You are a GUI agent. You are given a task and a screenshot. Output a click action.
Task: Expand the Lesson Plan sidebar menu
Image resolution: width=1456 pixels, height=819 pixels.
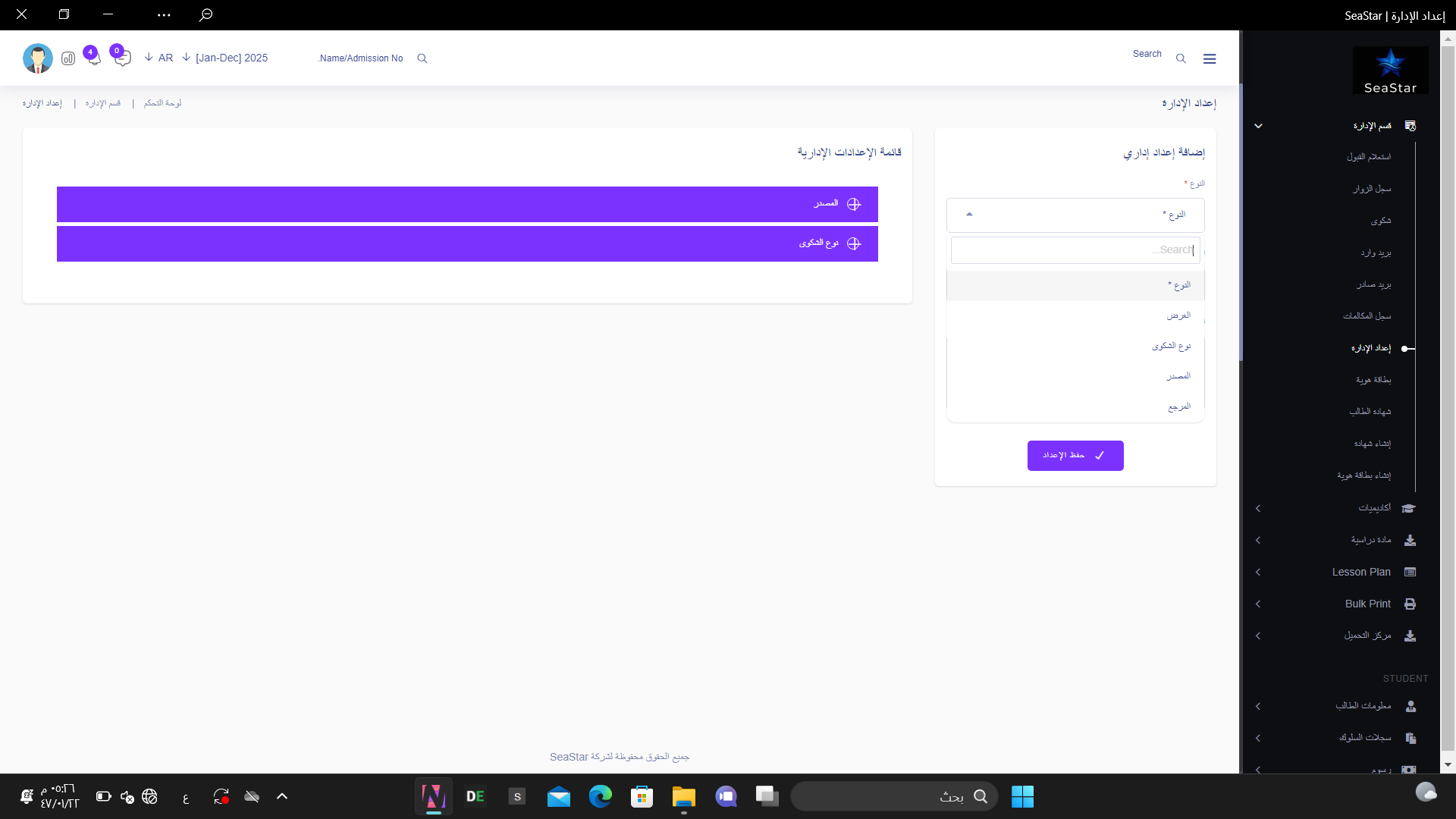[1360, 573]
